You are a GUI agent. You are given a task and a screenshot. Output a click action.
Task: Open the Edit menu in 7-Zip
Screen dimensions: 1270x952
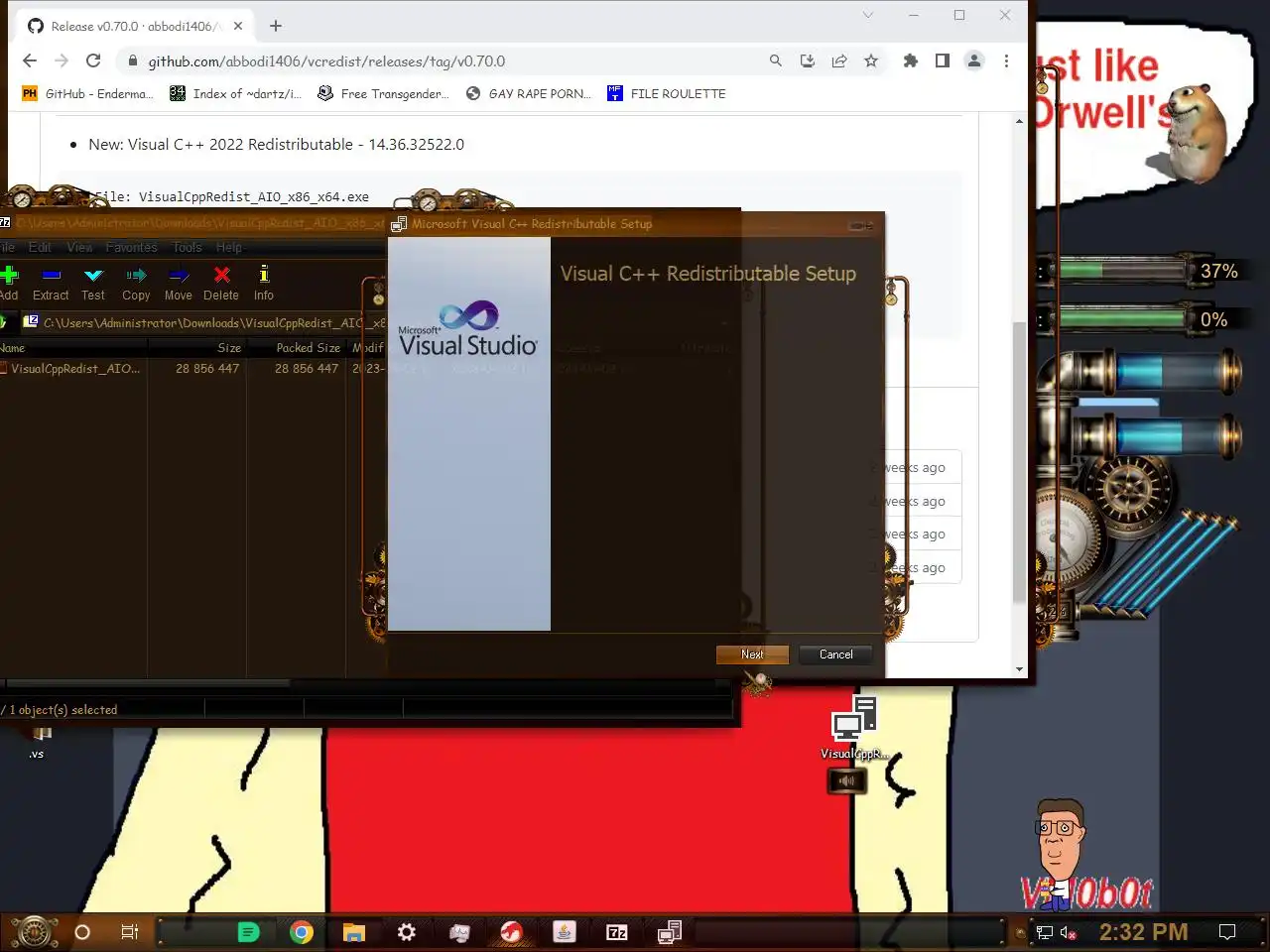(40, 247)
